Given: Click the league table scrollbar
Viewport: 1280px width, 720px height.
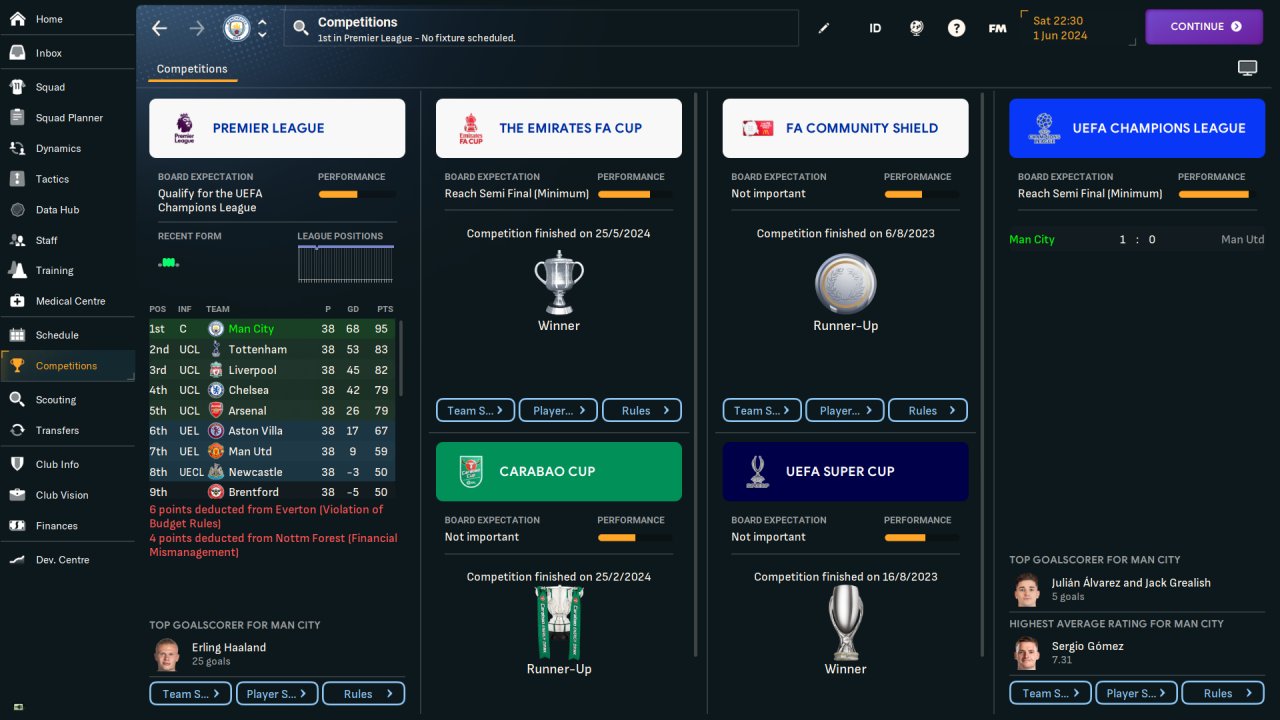Looking at the screenshot, I should [x=402, y=358].
